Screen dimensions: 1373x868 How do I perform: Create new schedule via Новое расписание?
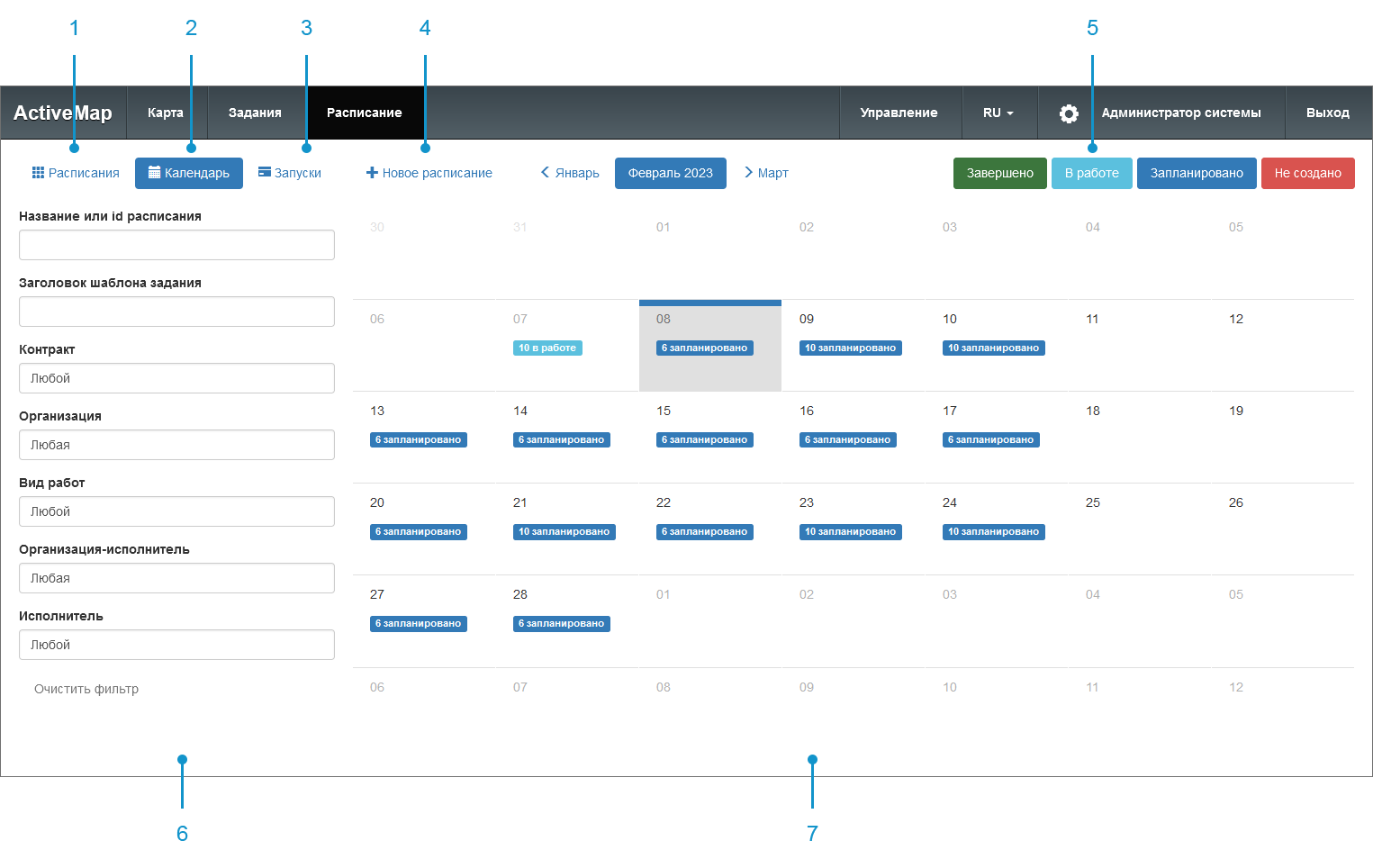[x=429, y=173]
